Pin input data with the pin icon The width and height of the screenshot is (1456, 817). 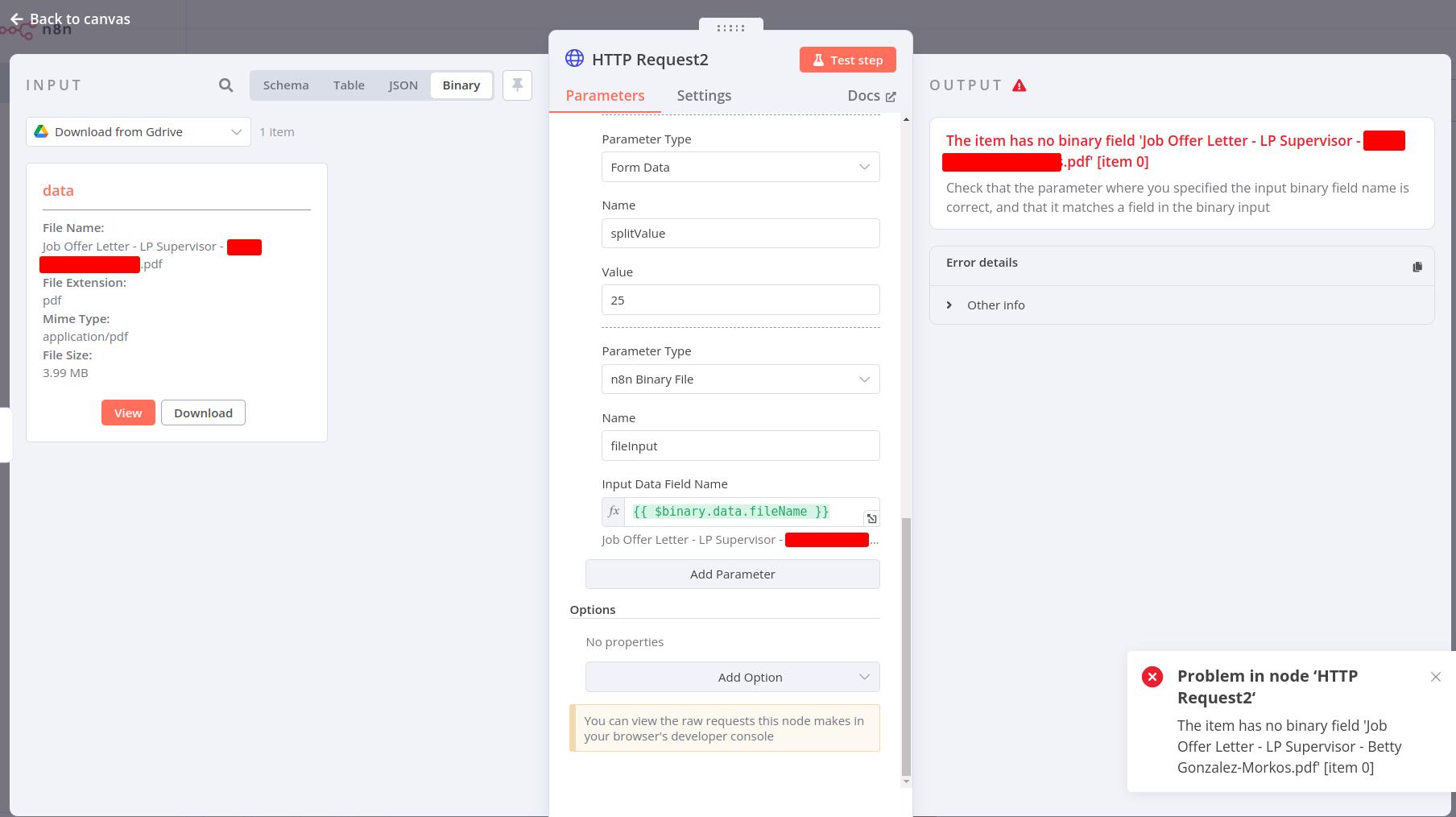517,85
